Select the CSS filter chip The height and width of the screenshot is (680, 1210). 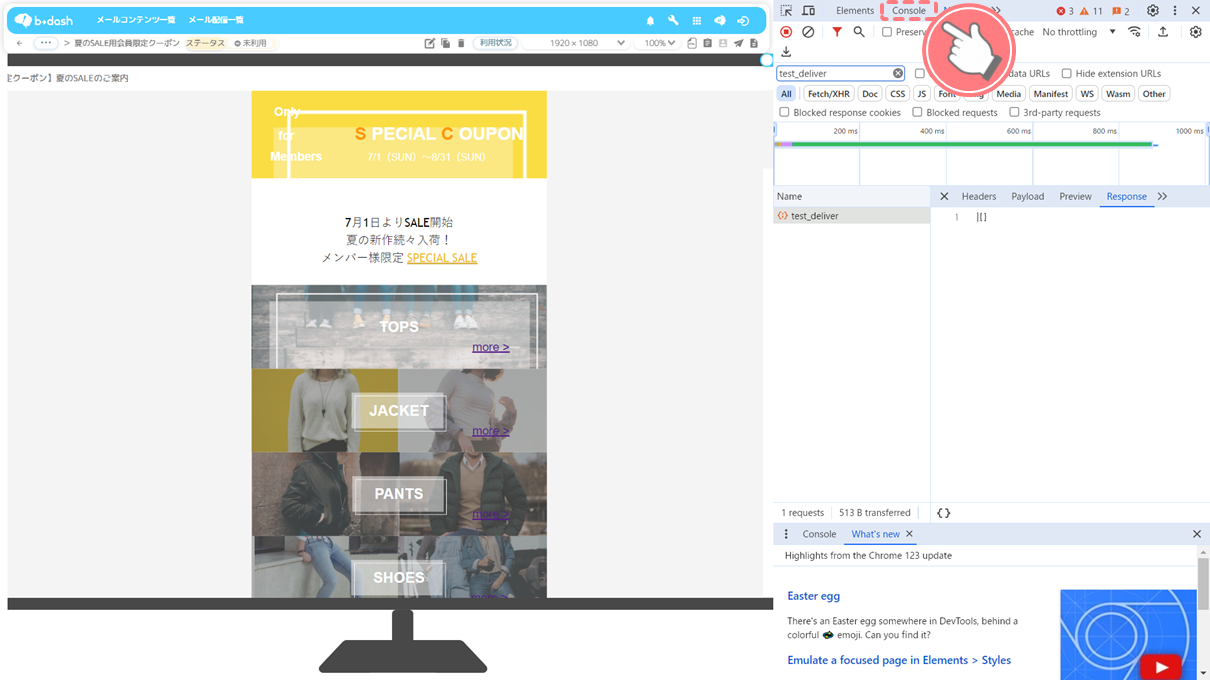pos(898,94)
